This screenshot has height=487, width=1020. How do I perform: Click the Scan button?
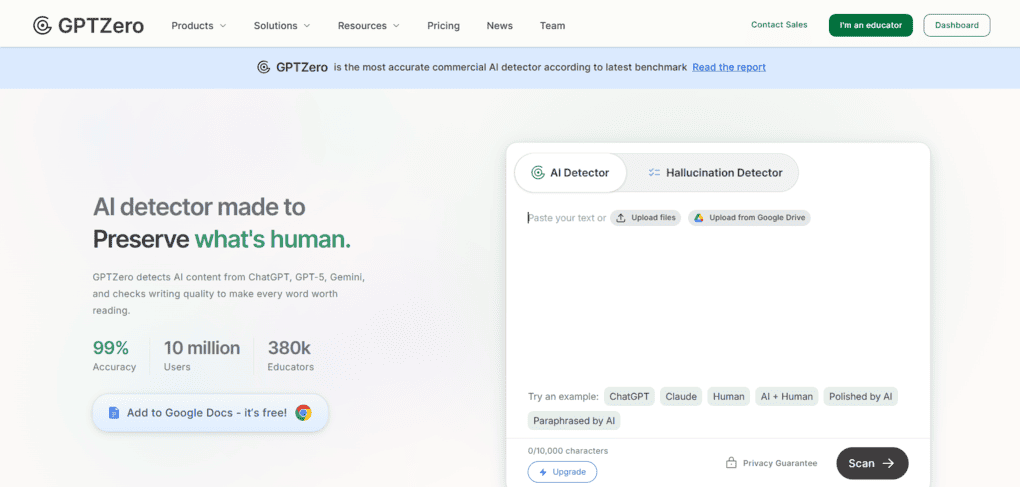[872, 463]
